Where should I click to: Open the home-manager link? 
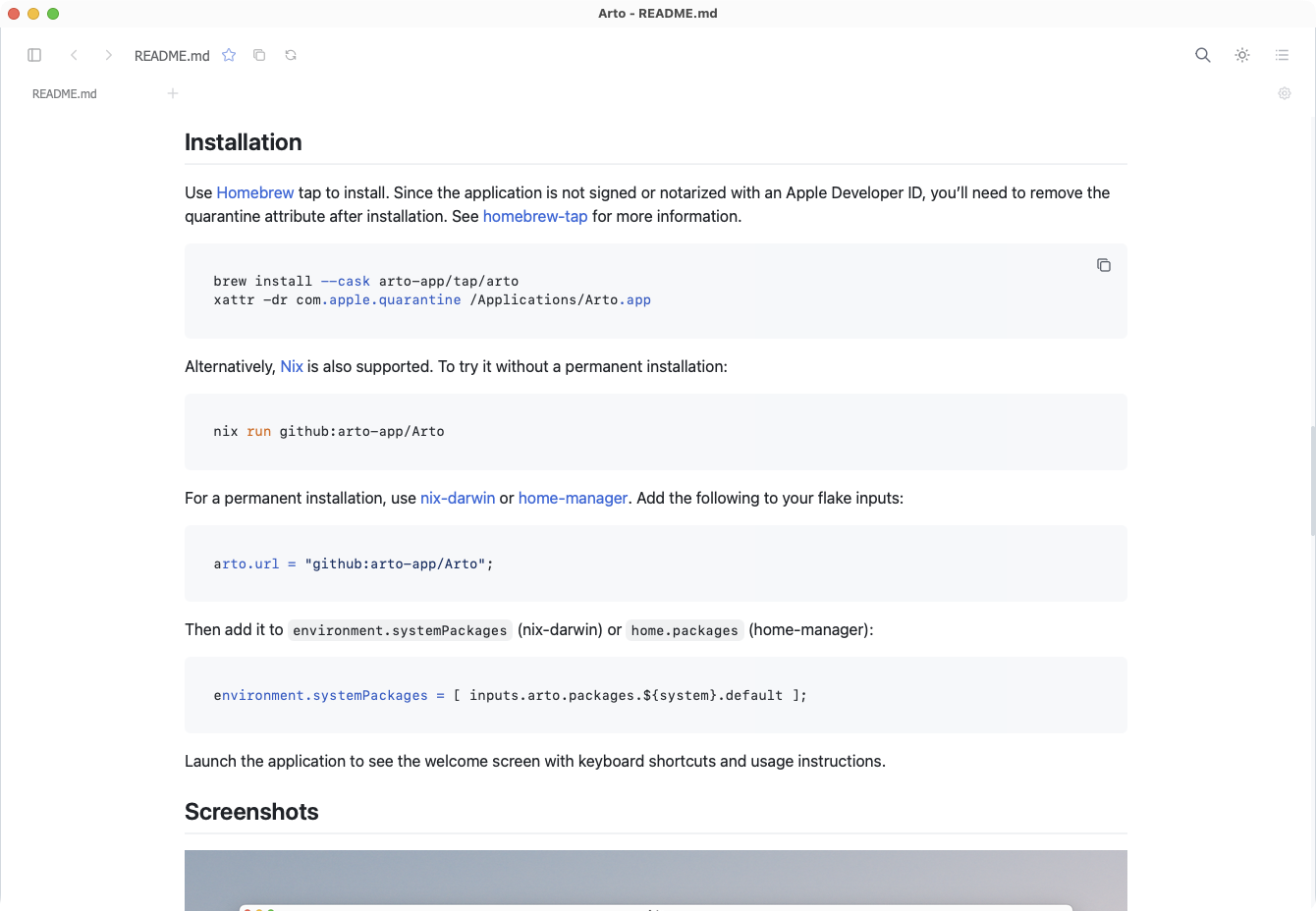point(573,498)
